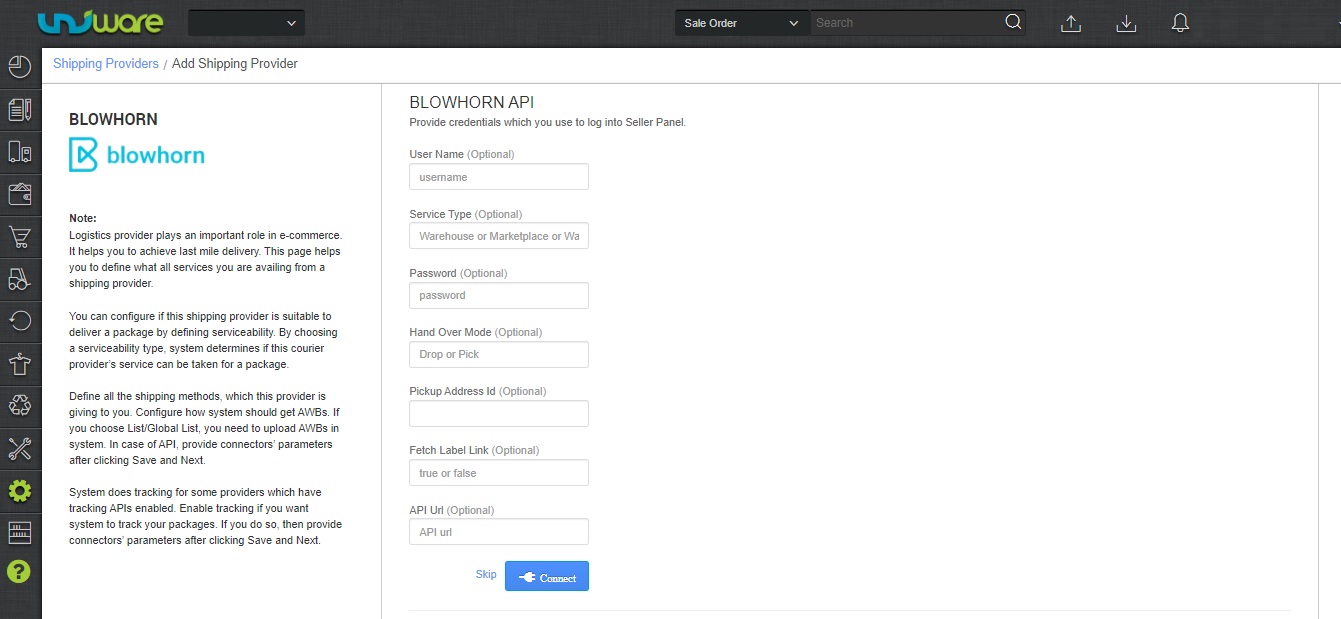Click the BLOWHORN API heading
1341x619 pixels.
(x=472, y=102)
